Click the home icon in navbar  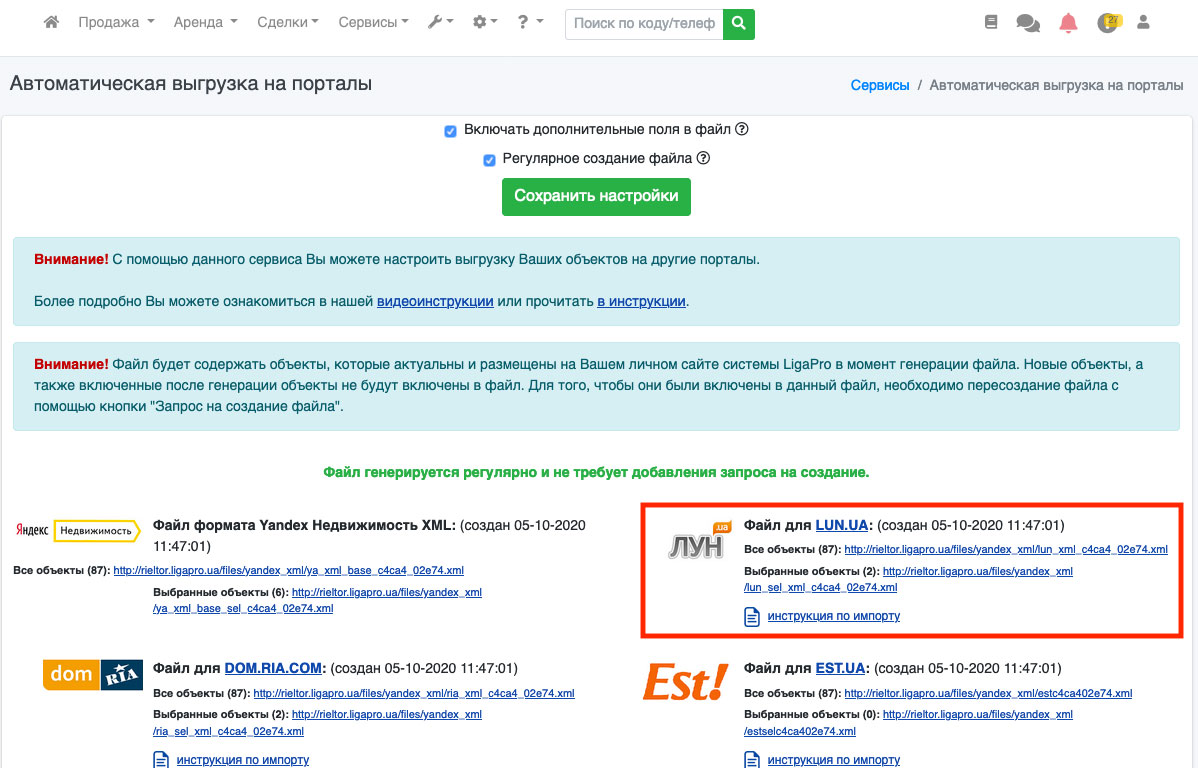pyautogui.click(x=52, y=22)
